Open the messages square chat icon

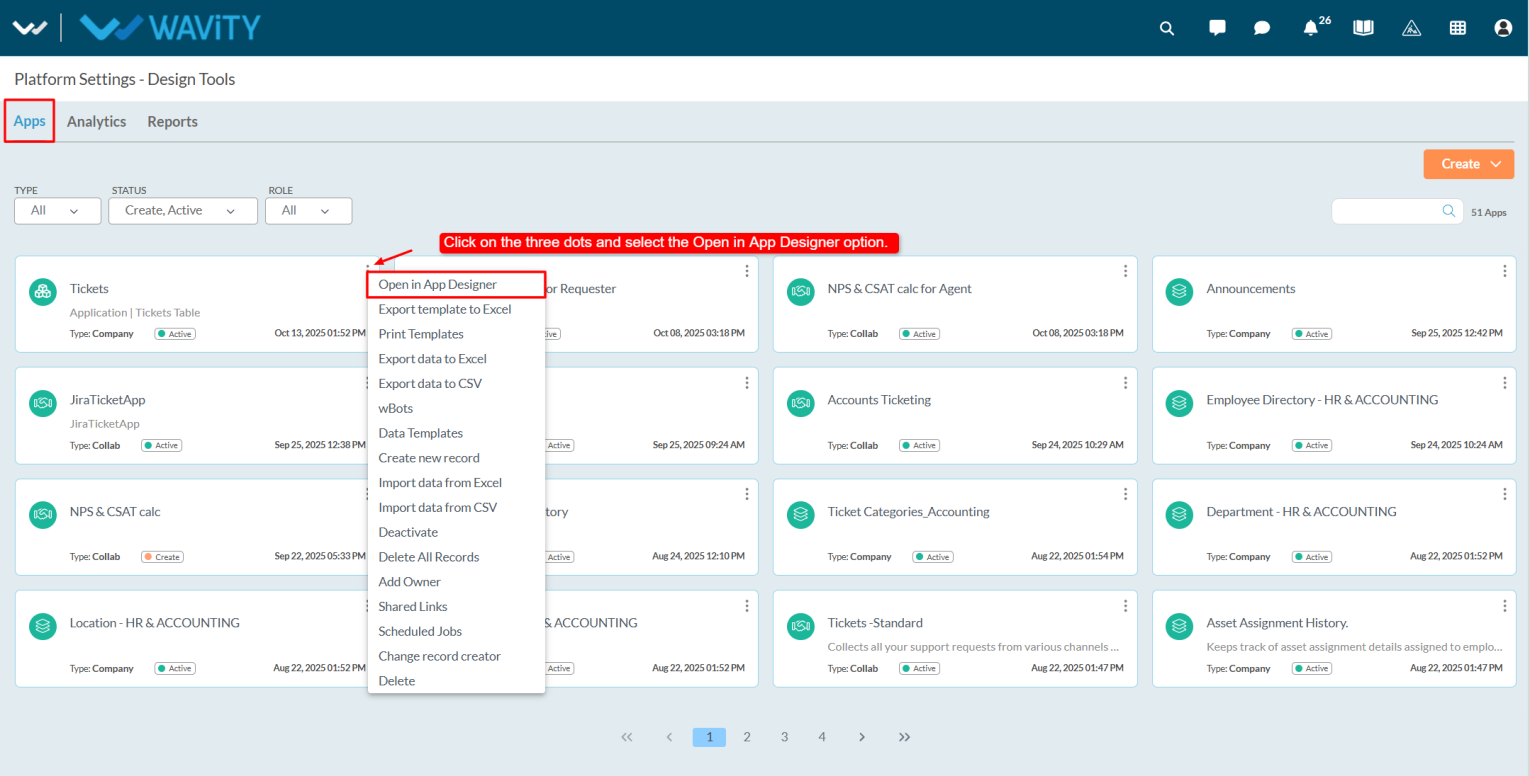(1217, 28)
